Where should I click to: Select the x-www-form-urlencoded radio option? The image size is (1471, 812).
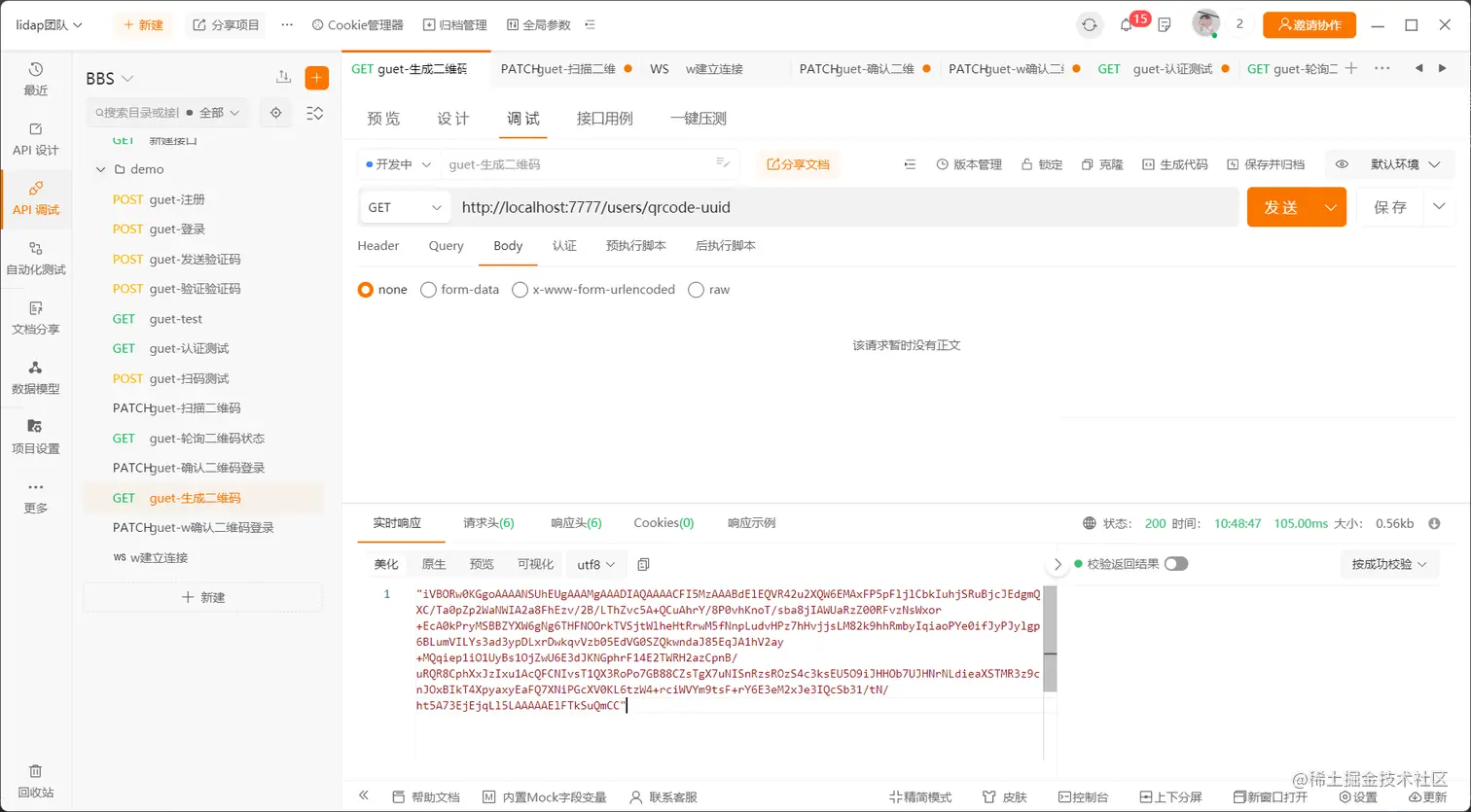[x=520, y=290]
